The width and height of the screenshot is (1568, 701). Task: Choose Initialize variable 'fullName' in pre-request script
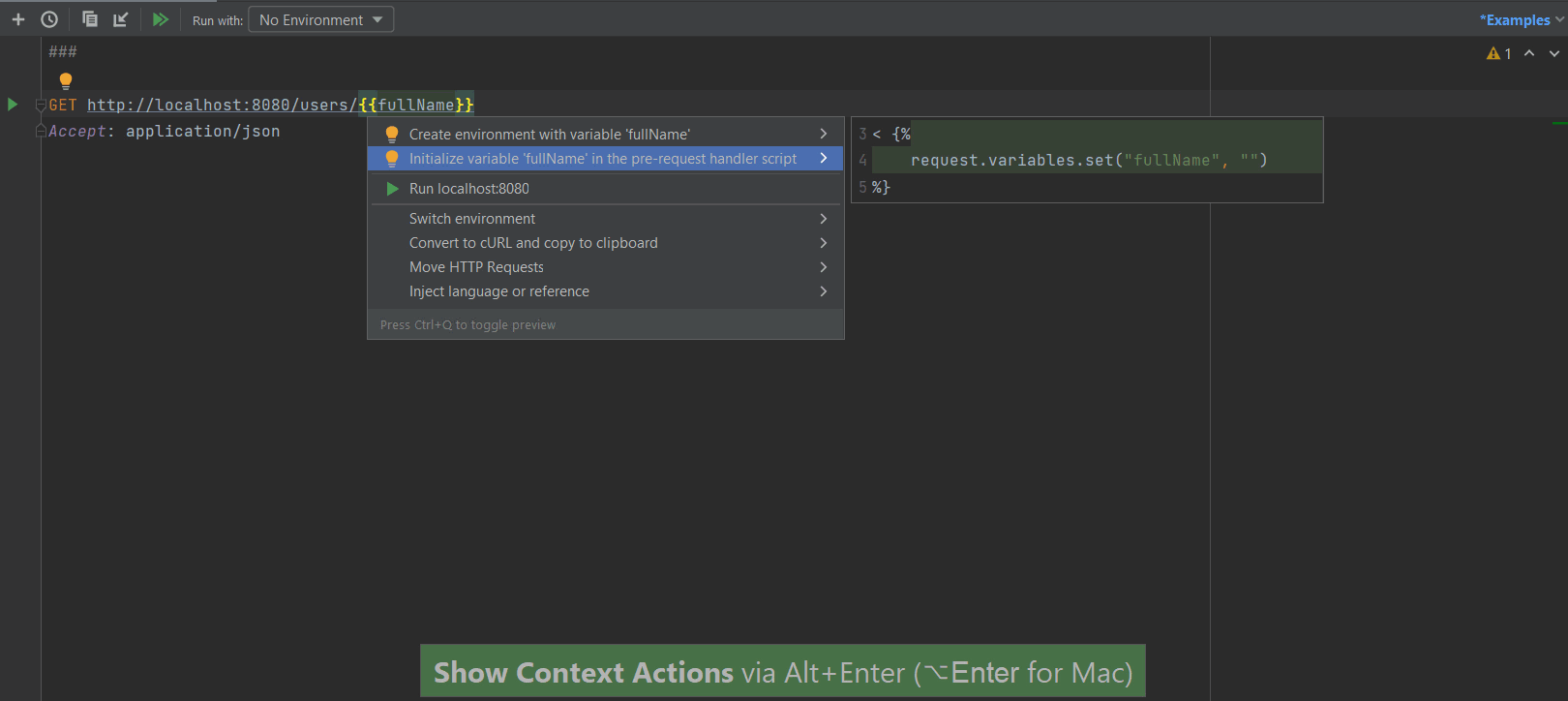(x=602, y=159)
